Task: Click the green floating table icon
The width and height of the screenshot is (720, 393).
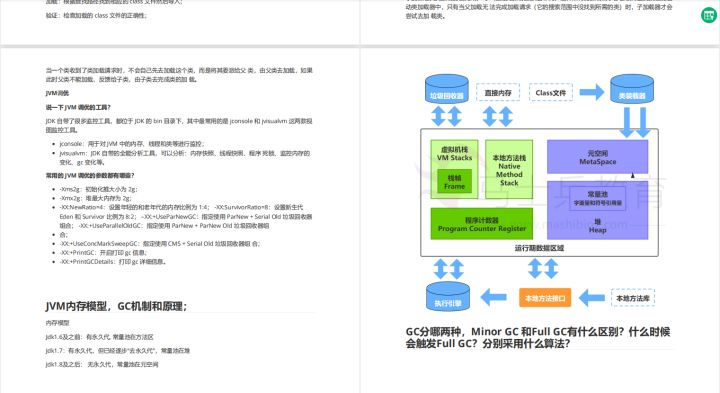Action: click(709, 15)
